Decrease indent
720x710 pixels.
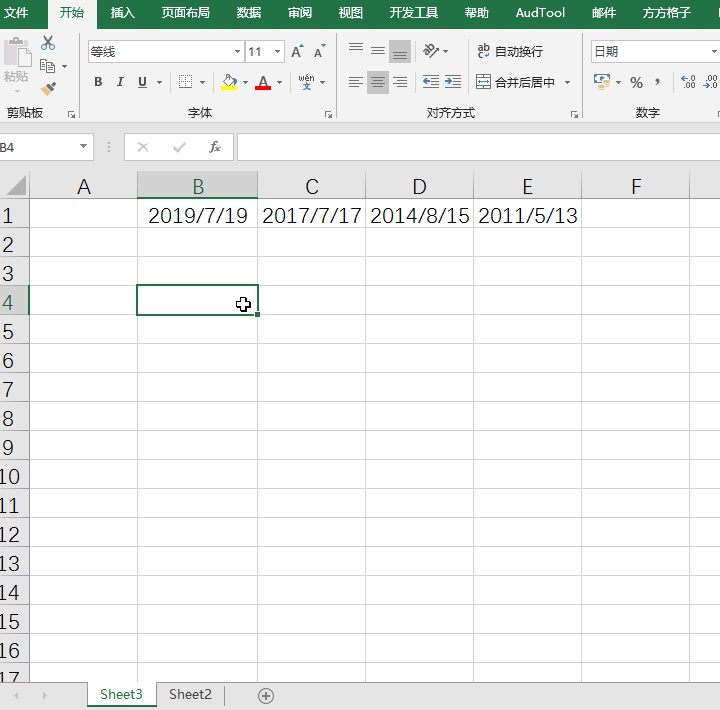(x=431, y=82)
